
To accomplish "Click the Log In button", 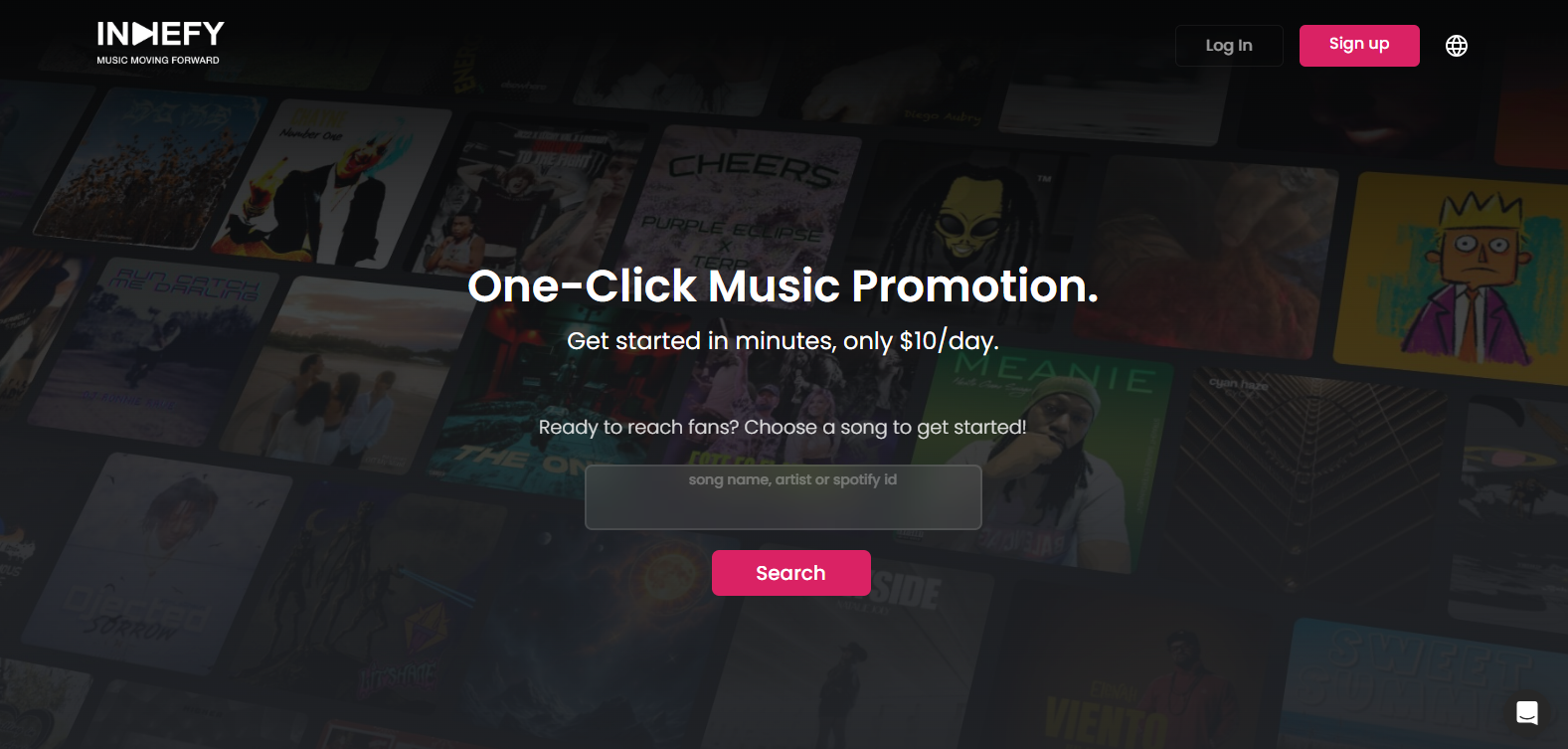I will click(x=1229, y=46).
